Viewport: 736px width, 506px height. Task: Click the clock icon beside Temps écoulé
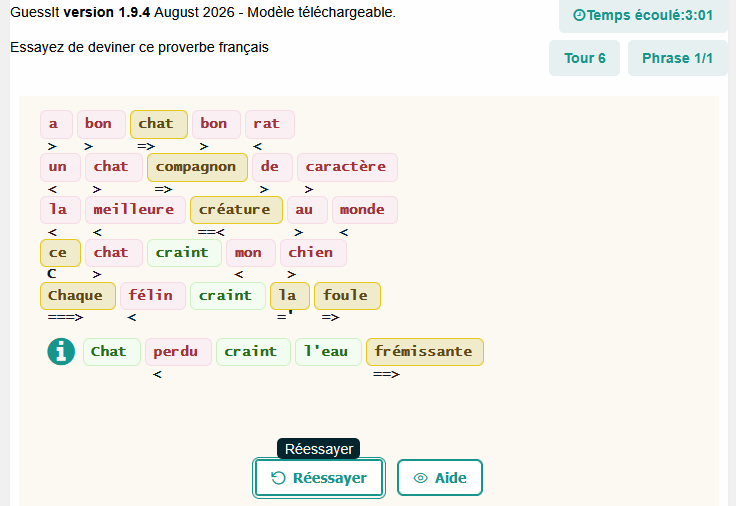click(579, 15)
